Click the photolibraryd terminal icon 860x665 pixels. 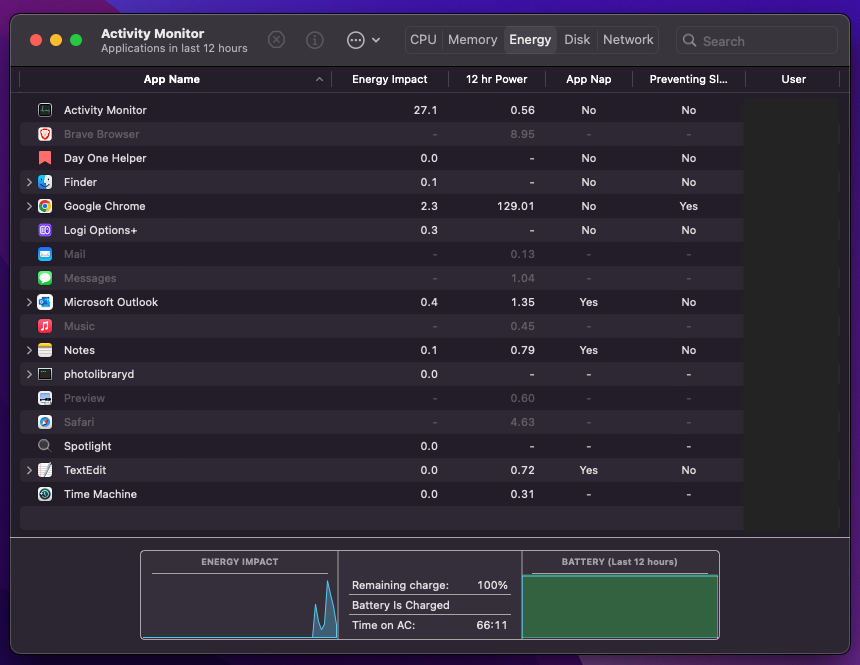[45, 374]
